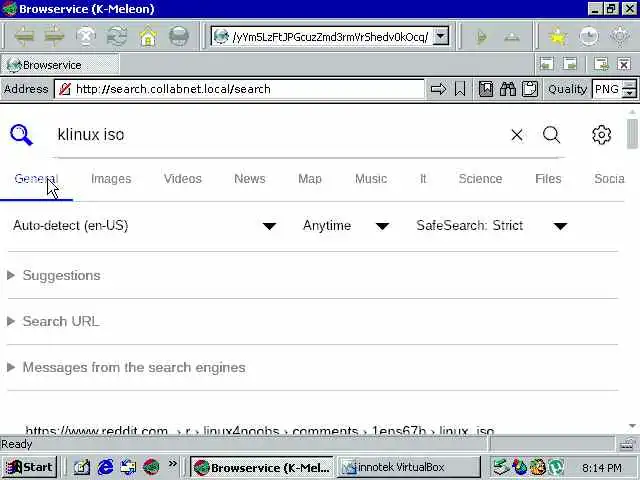Open the Anytime time range dropdown
The height and width of the screenshot is (480, 640).
coord(346,226)
